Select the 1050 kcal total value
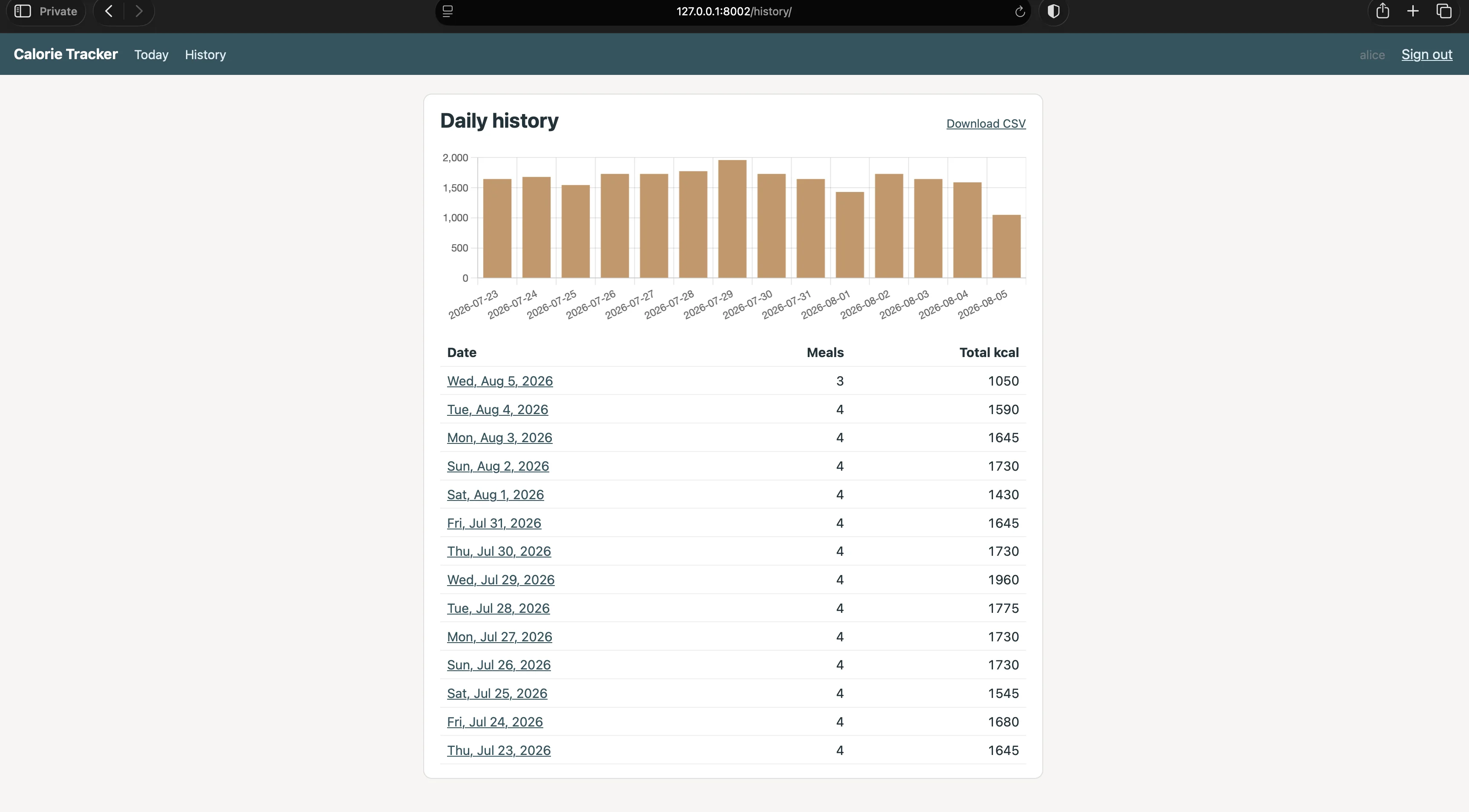1469x812 pixels. [1003, 380]
